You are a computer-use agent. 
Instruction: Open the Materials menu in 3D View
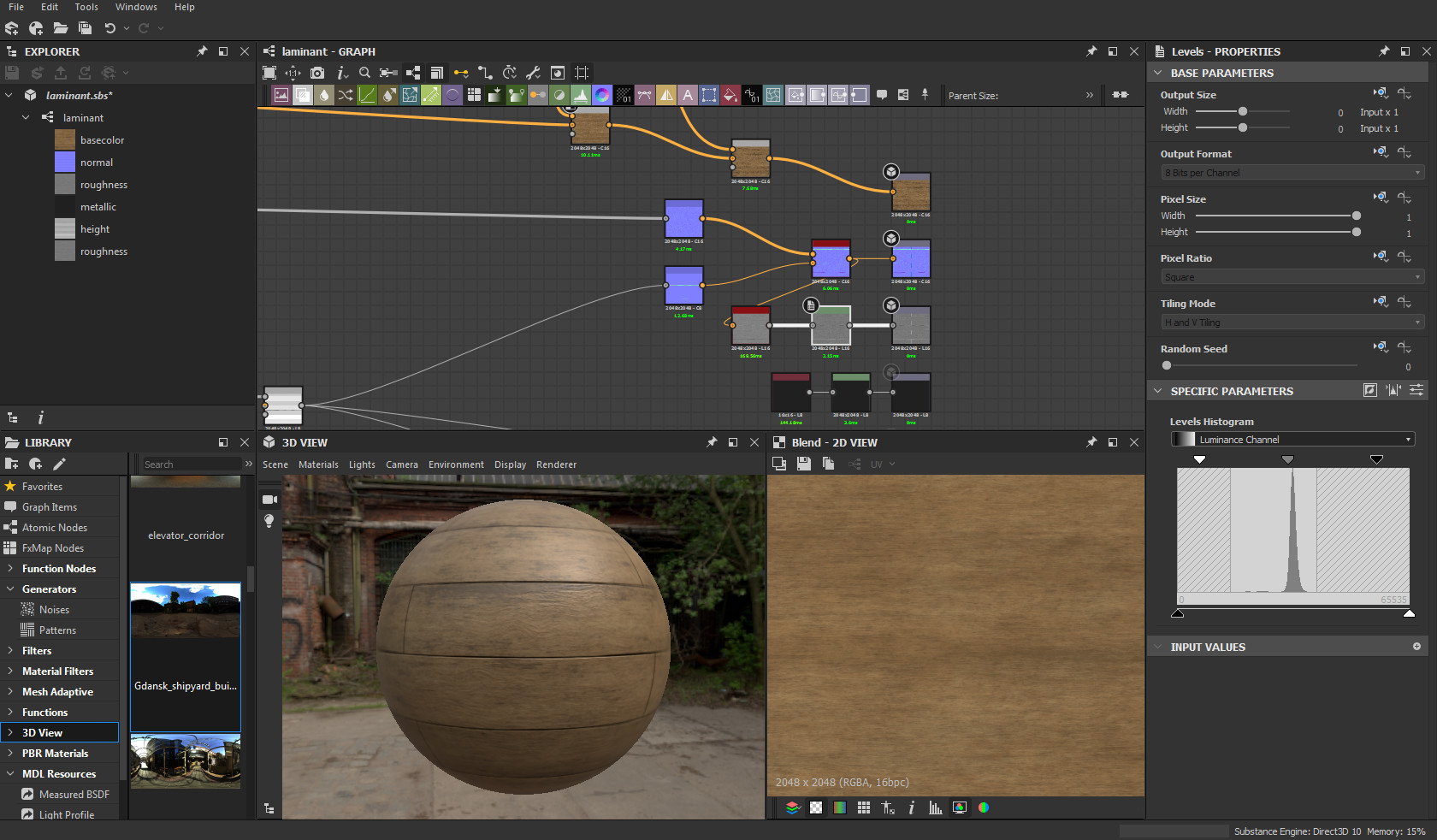point(318,464)
